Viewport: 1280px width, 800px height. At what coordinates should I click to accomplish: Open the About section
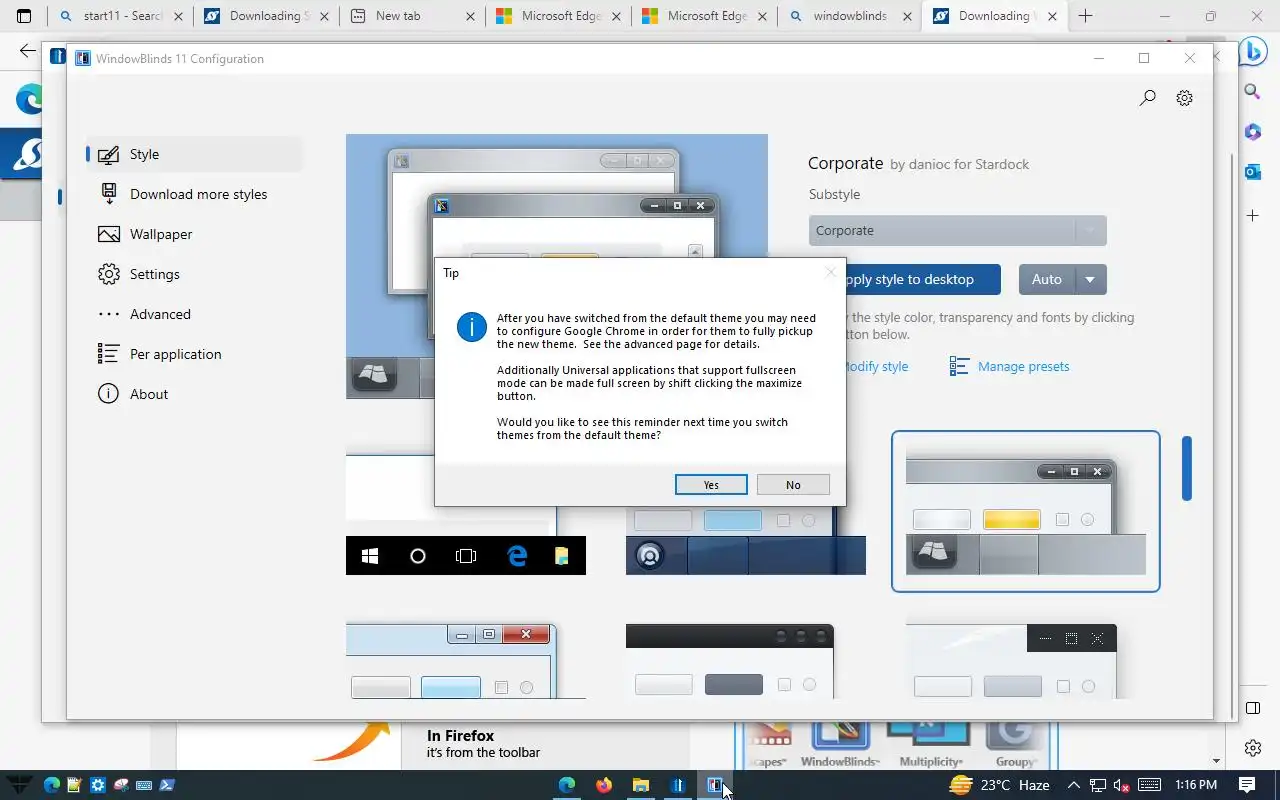pyautogui.click(x=194, y=394)
